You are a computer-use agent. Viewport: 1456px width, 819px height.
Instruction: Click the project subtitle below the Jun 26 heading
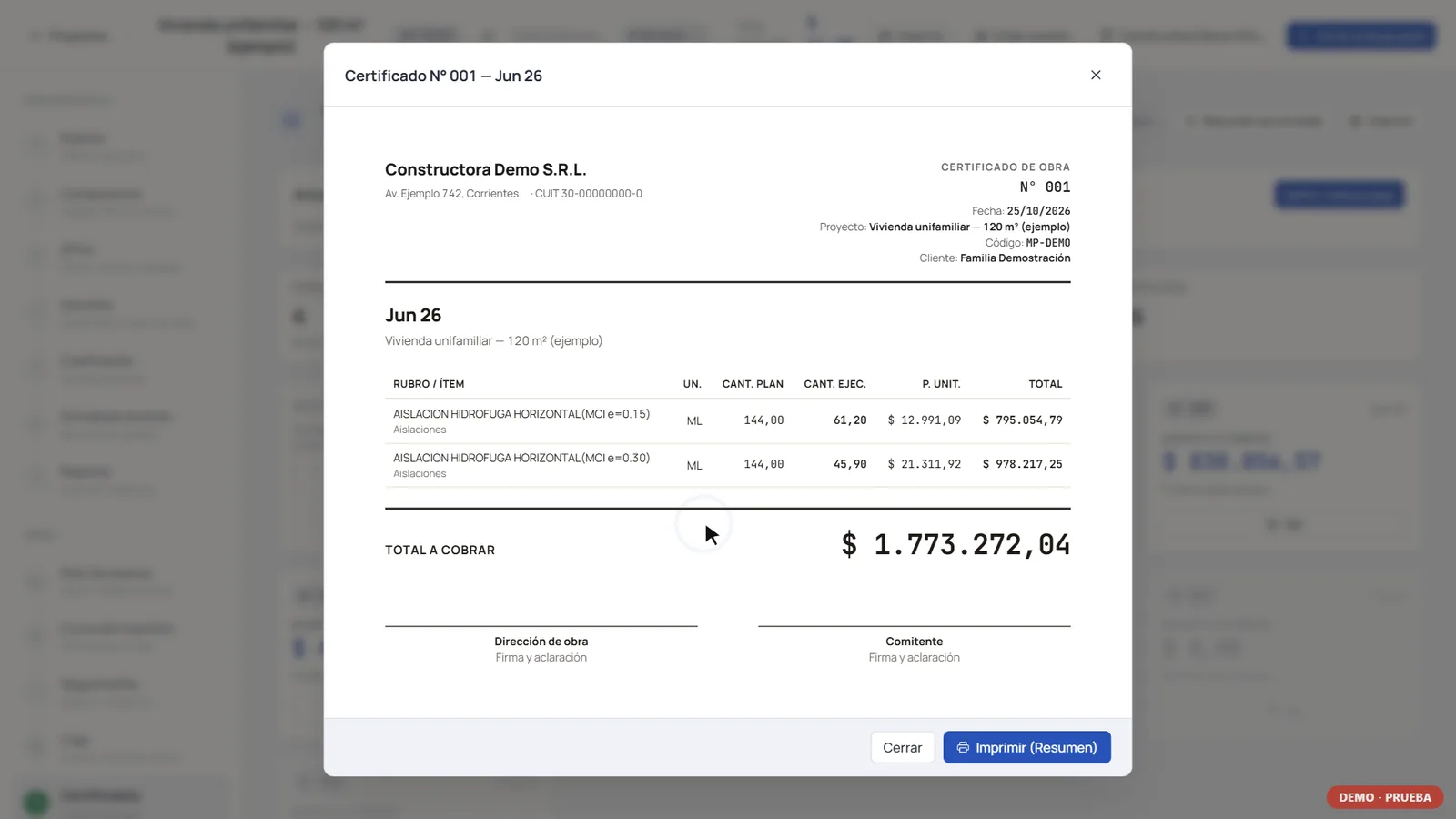(x=493, y=341)
